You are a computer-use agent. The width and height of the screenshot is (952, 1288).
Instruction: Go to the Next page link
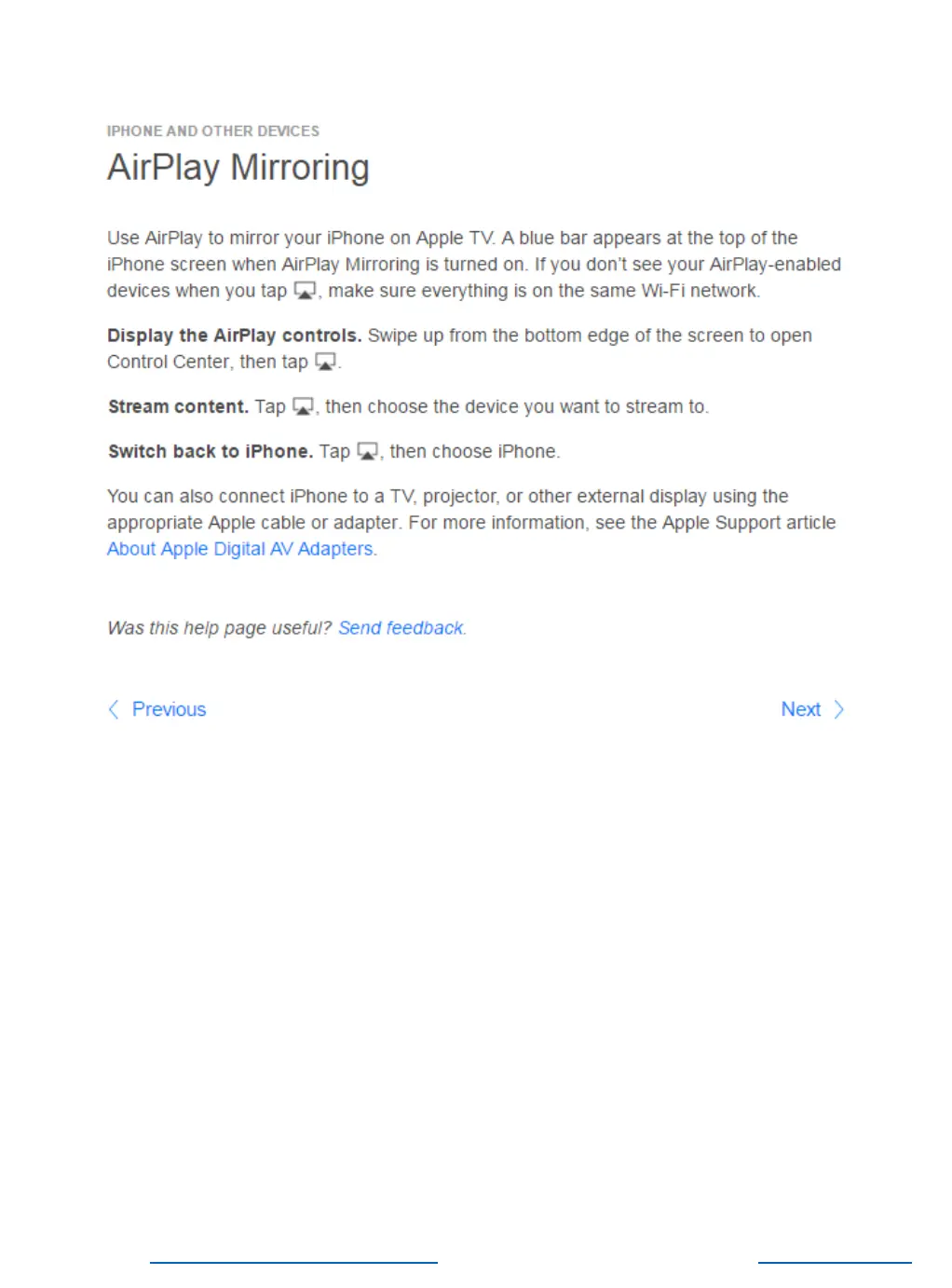(801, 709)
